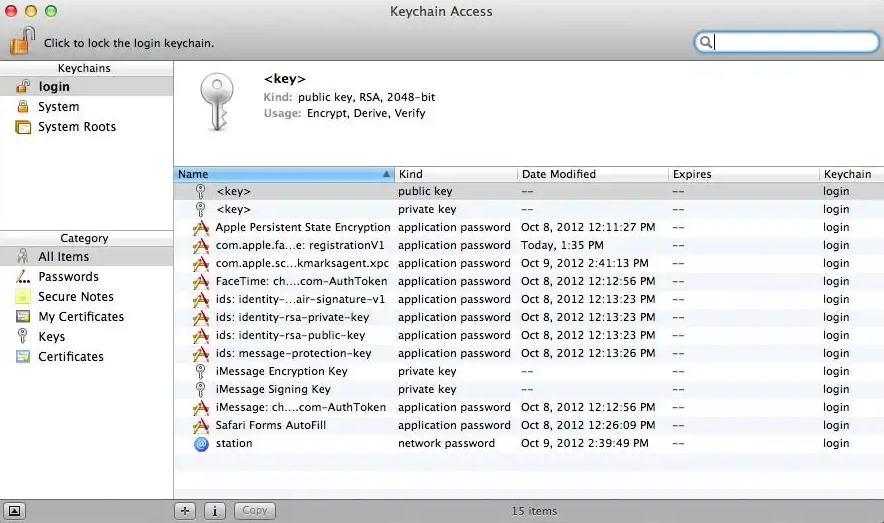Click the Keys category key icon
This screenshot has width=884, height=523.
coord(22,337)
